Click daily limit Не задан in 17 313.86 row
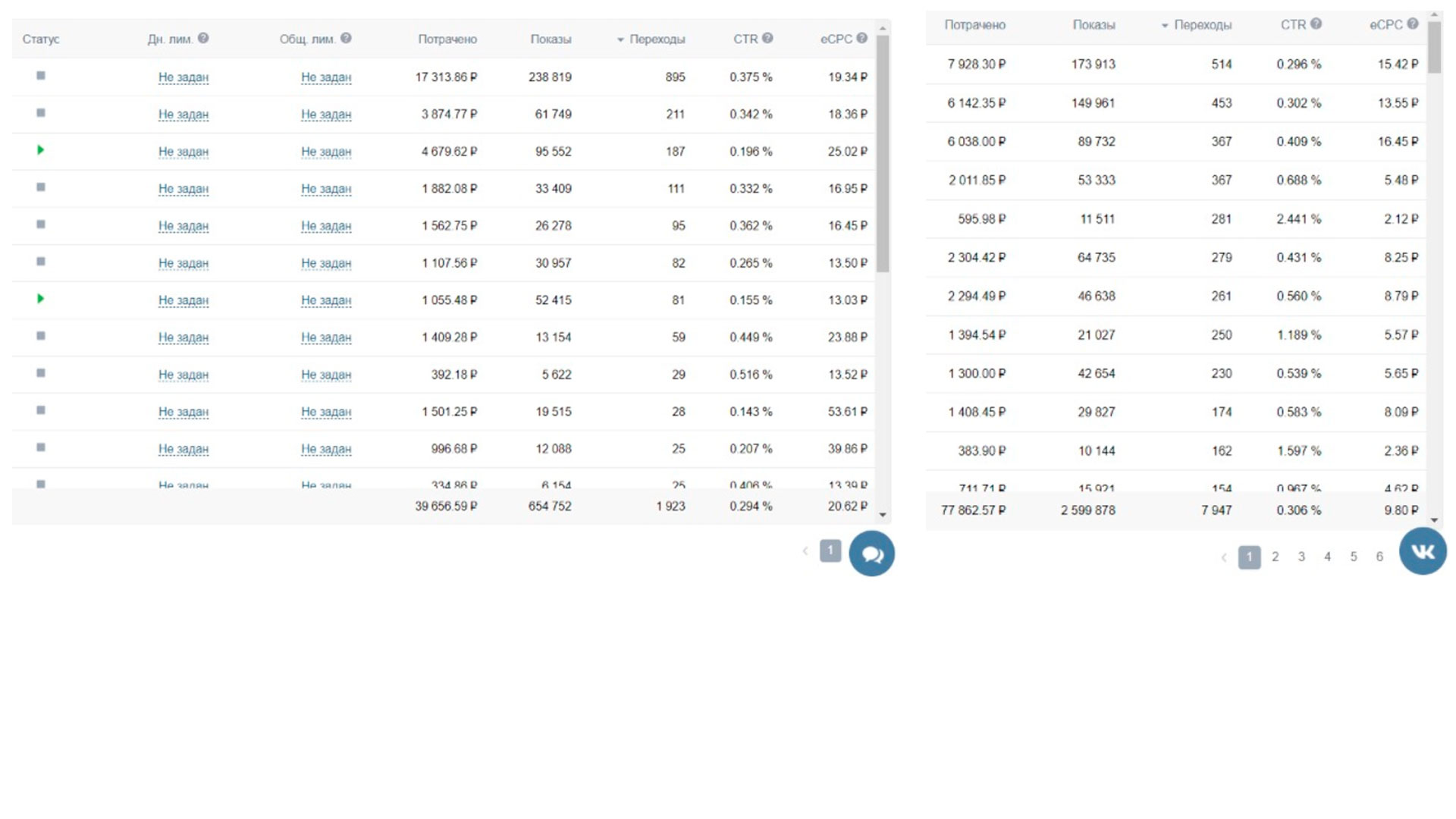This screenshot has height=819, width=1456. (184, 77)
